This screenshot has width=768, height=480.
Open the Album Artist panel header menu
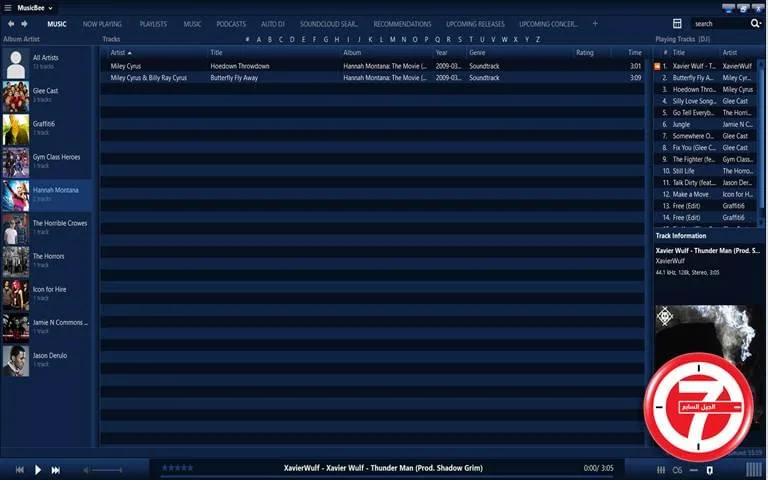pos(22,39)
